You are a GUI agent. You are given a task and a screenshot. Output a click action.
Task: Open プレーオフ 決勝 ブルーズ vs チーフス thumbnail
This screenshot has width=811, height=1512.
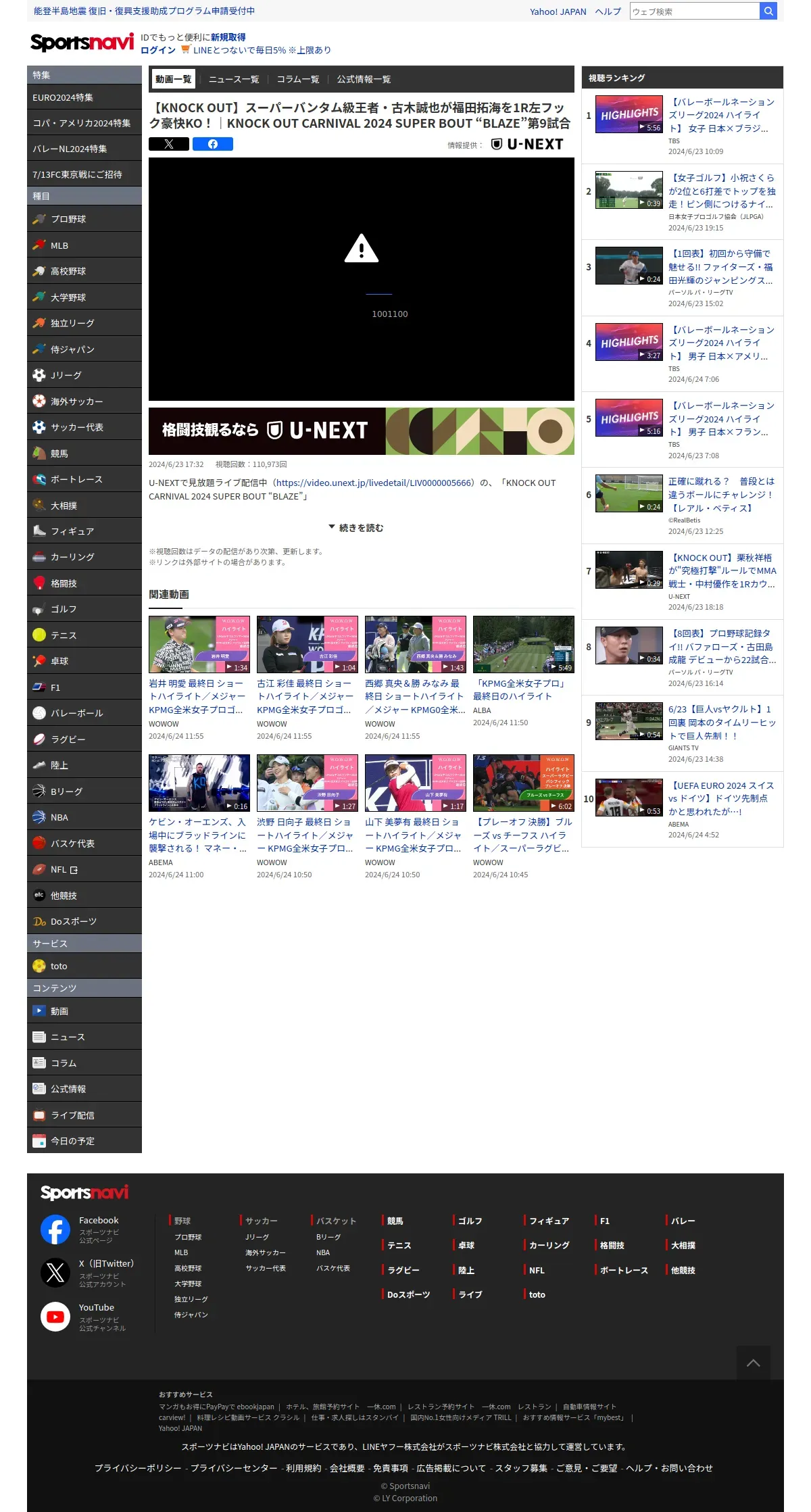(524, 783)
